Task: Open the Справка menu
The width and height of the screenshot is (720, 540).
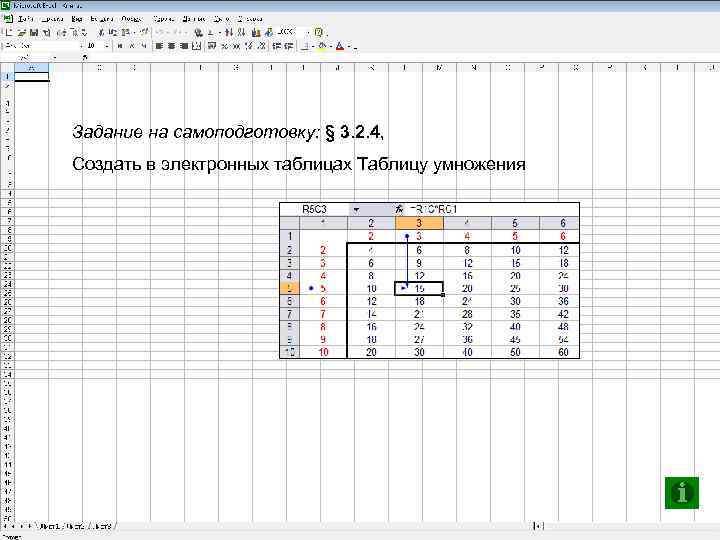Action: pyautogui.click(x=250, y=19)
